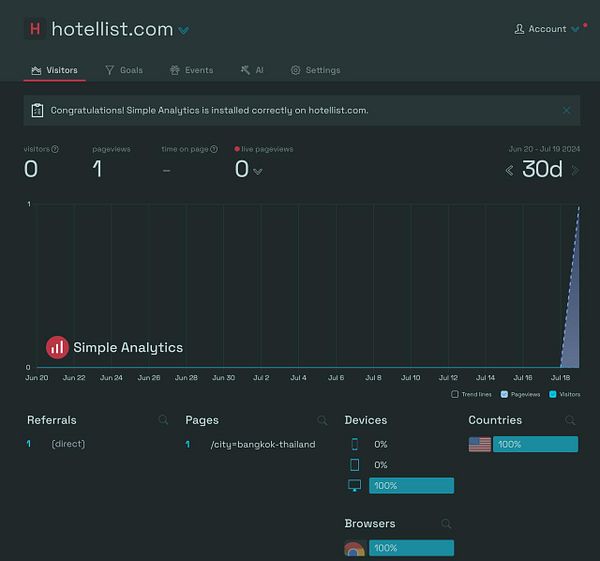
Task: Click the red H hotellist site logo
Action: click(35, 29)
